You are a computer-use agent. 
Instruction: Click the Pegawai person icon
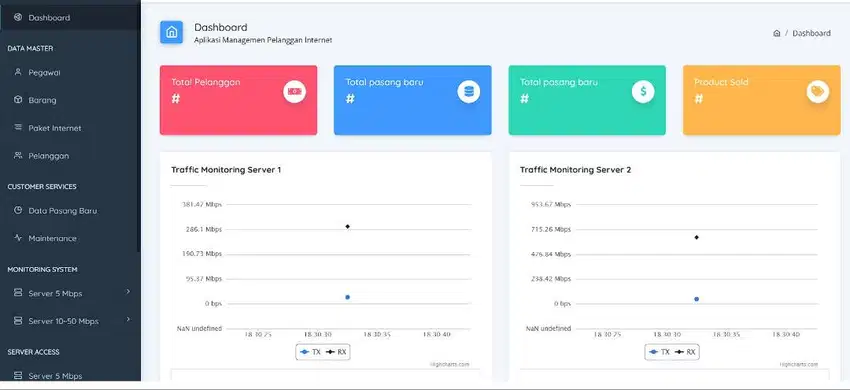pos(17,72)
